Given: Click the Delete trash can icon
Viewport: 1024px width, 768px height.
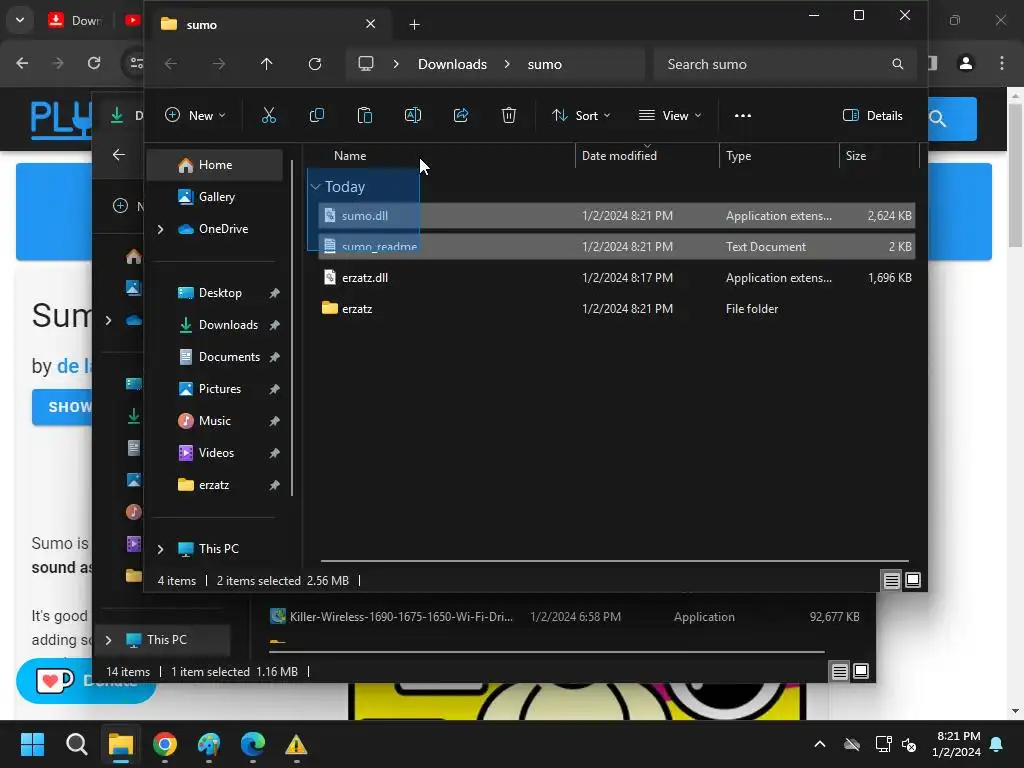Looking at the screenshot, I should point(509,116).
